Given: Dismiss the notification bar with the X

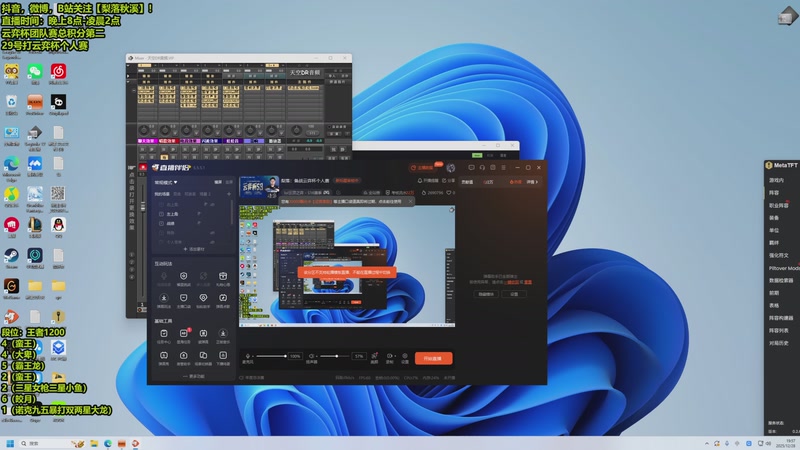Looking at the screenshot, I should [410, 202].
